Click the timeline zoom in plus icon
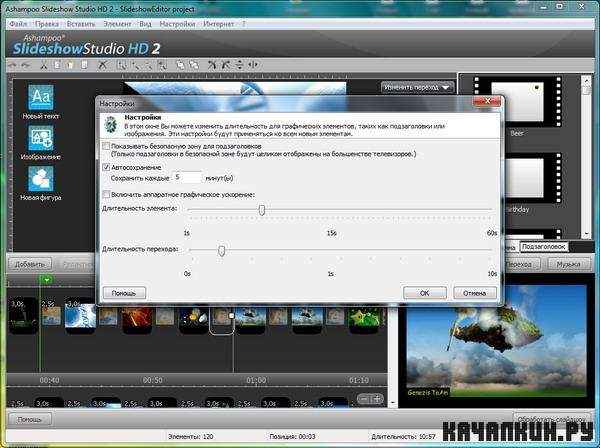The height and width of the screenshot is (448, 600). 377,399
